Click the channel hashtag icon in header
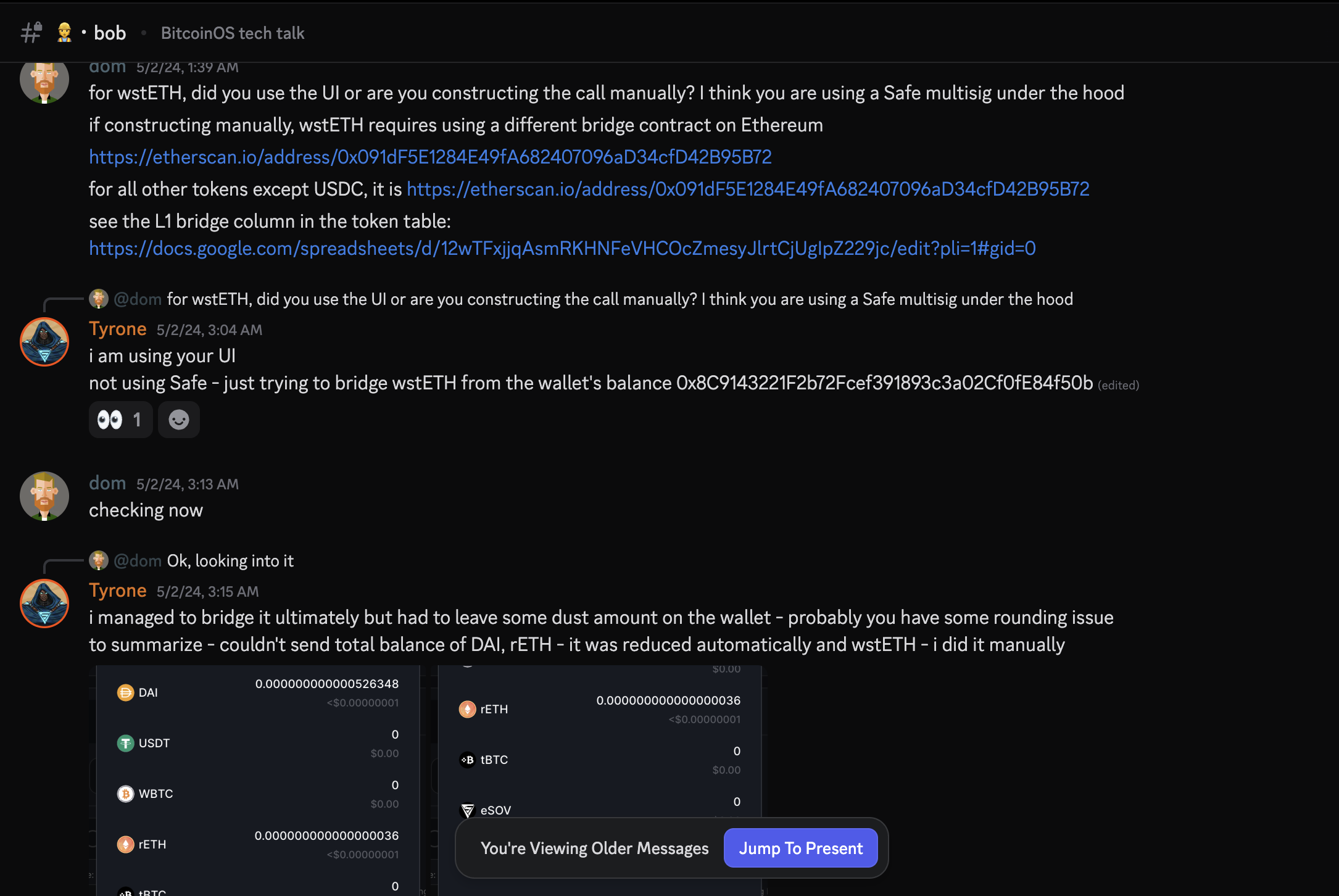This screenshot has width=1339, height=896. (31, 33)
